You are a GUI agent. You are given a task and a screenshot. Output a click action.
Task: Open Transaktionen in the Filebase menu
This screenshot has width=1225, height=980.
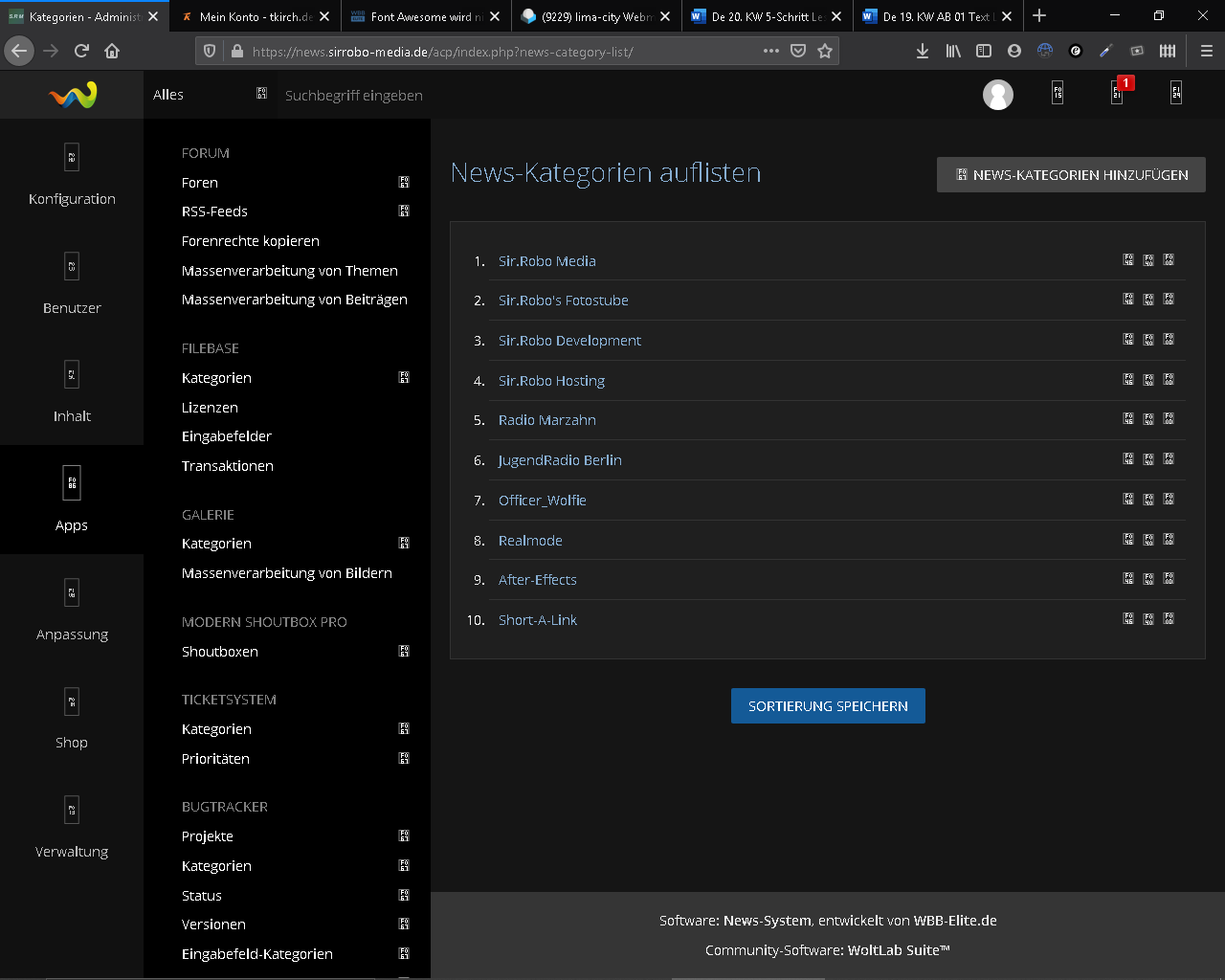228,466
